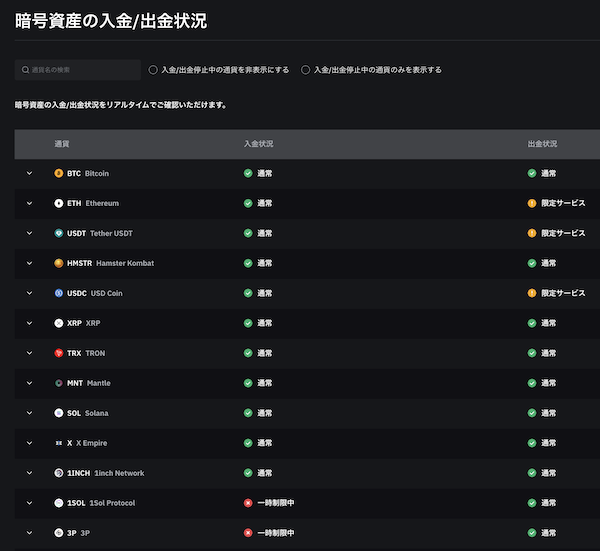Expand the 1INCH row chevron
Screen dimensions: 600x551
click(29, 473)
